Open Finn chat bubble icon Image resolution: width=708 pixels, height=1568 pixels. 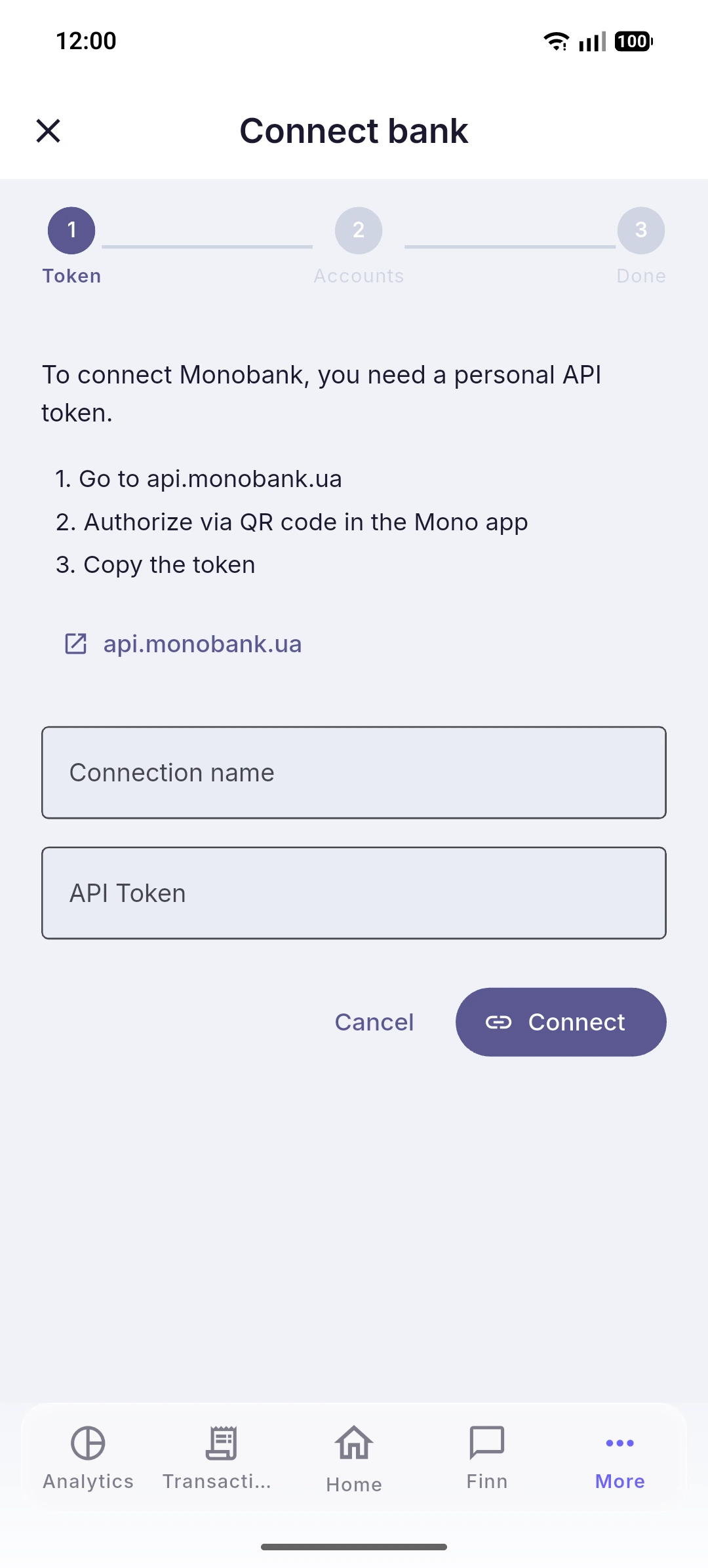point(487,1443)
